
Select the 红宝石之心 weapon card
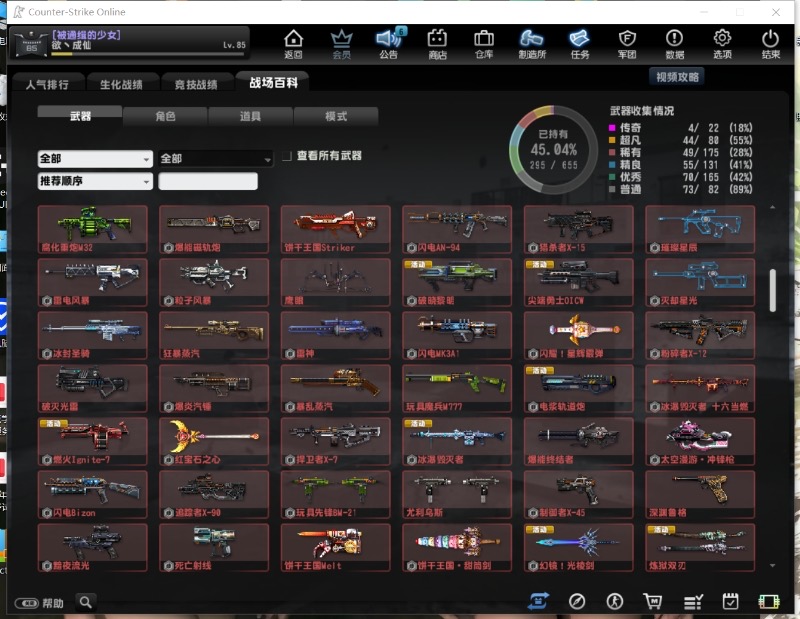click(214, 441)
